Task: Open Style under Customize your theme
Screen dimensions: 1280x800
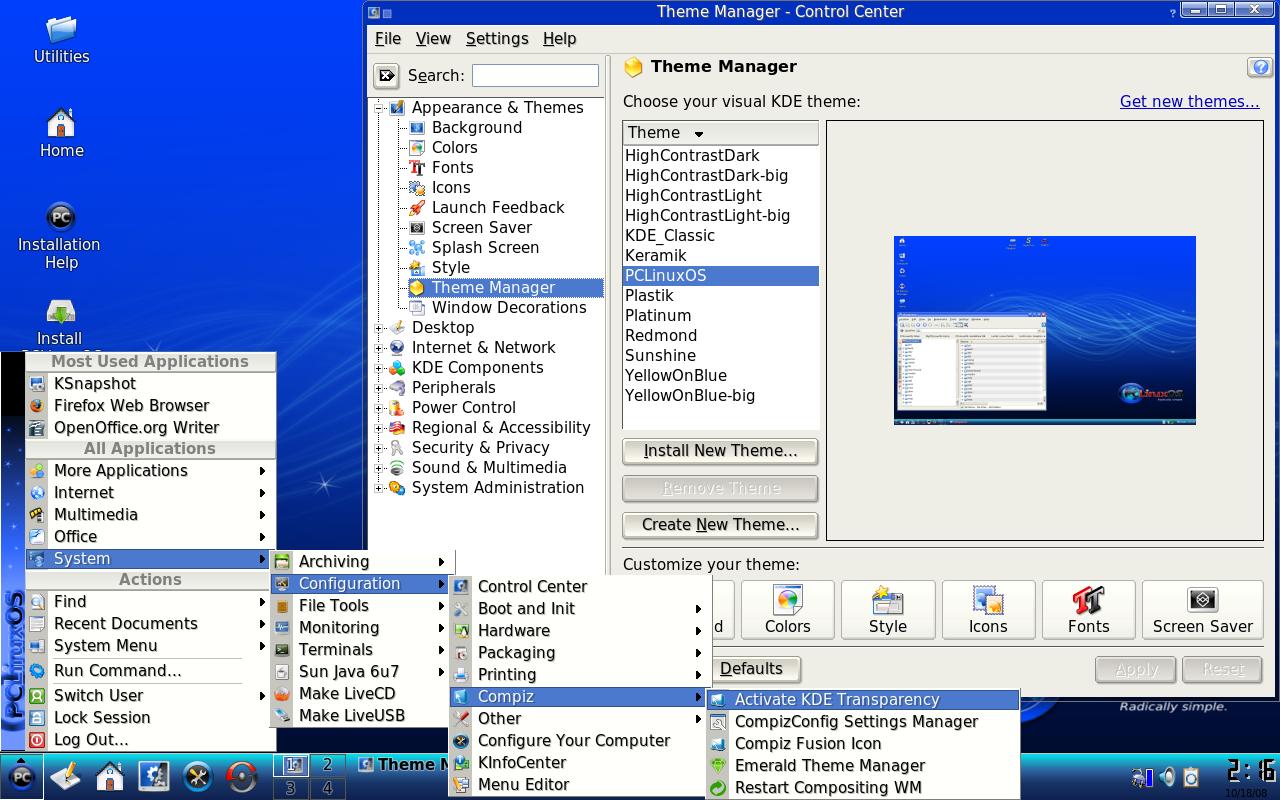Action: pos(888,609)
